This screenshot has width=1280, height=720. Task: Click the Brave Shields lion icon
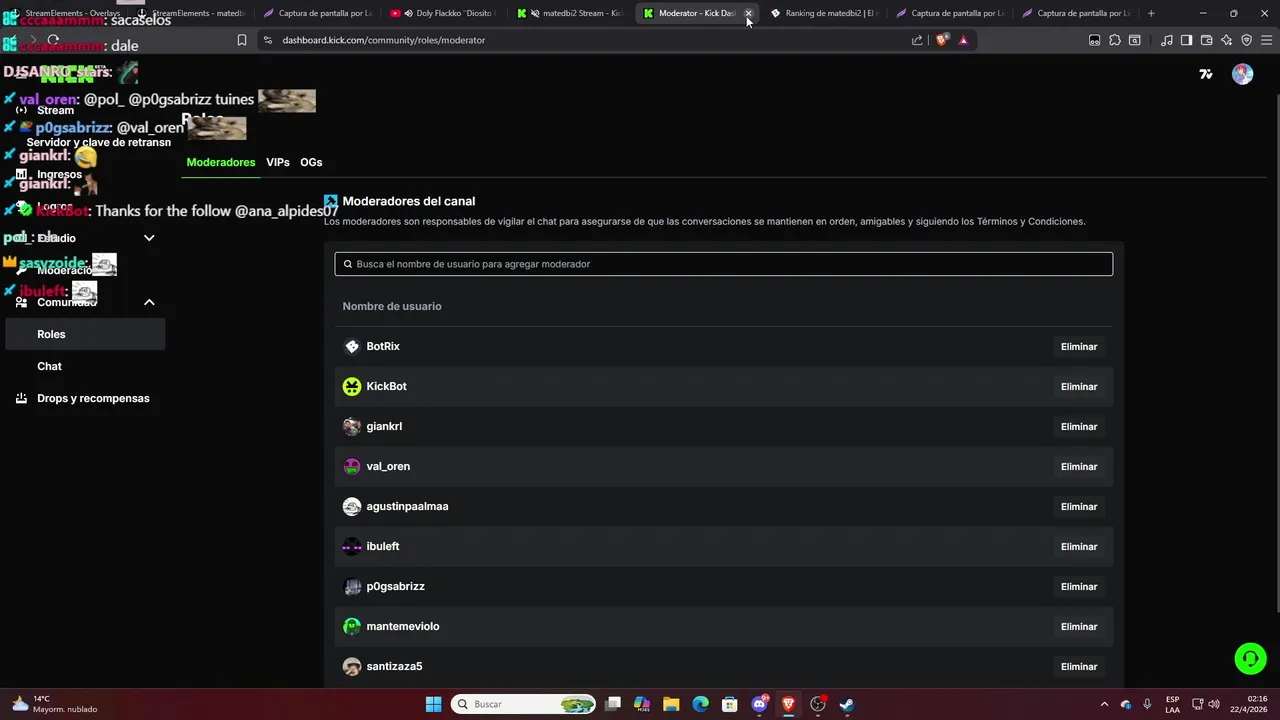(942, 40)
